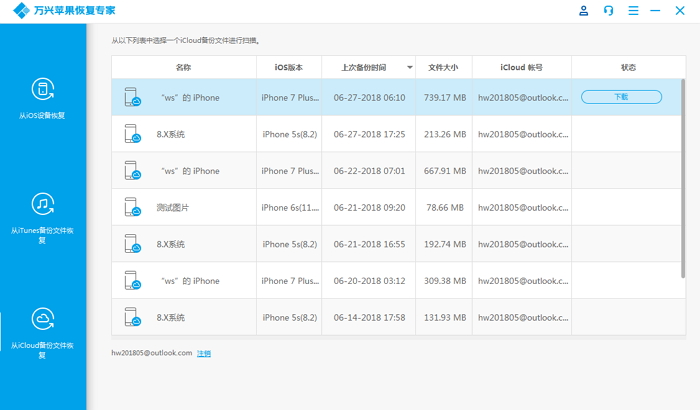Click the 文件大小 column header
The height and width of the screenshot is (410, 700).
443,68
